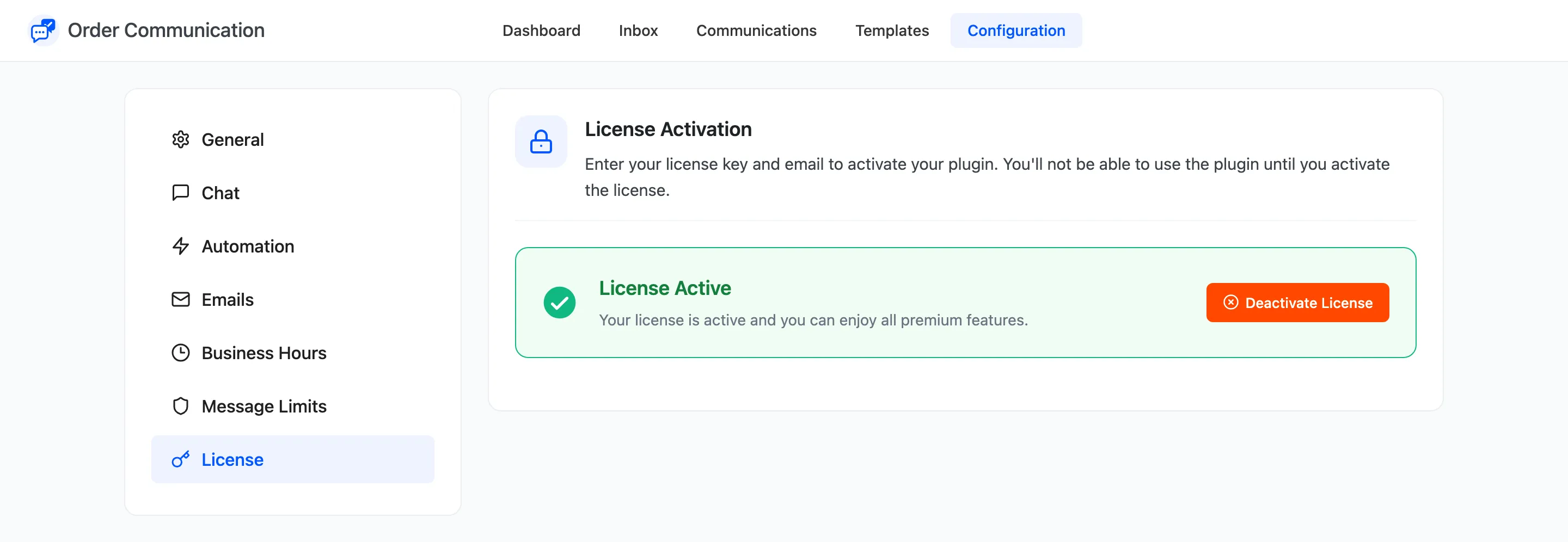Click the green checkmark license status icon
This screenshot has height=542, width=1568.
559,303
